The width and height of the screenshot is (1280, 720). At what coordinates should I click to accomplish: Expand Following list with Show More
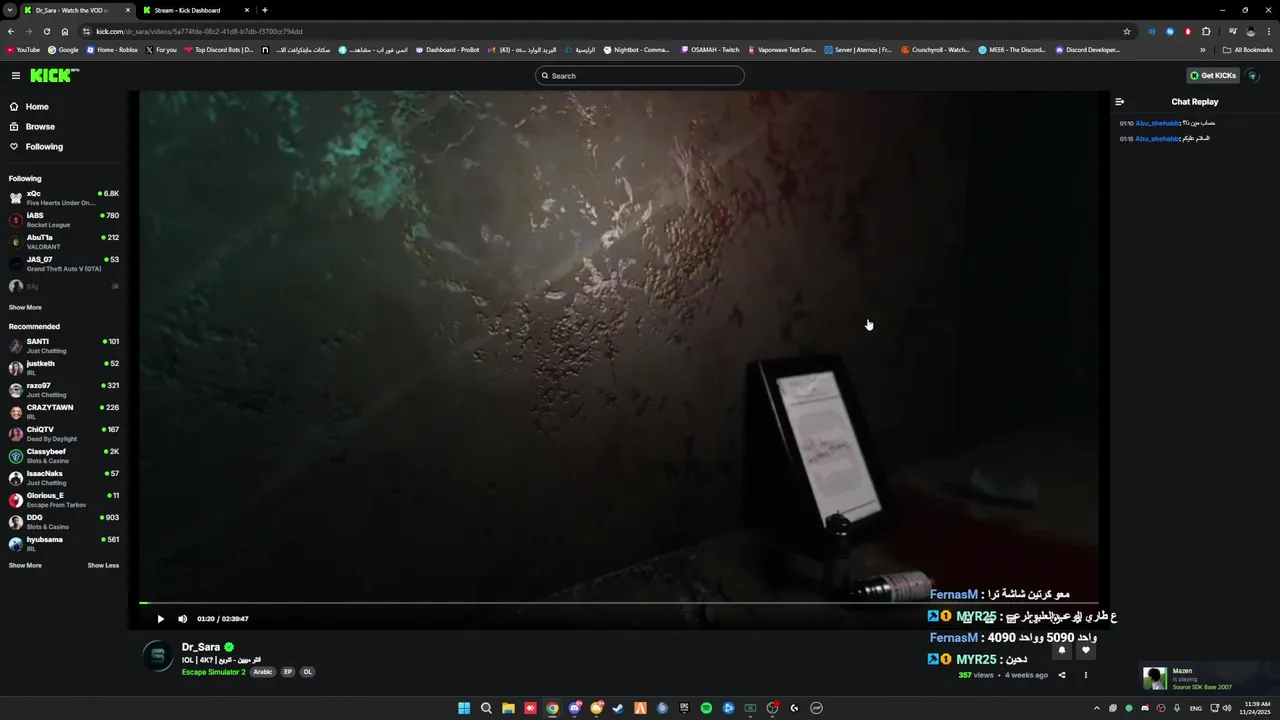point(25,308)
